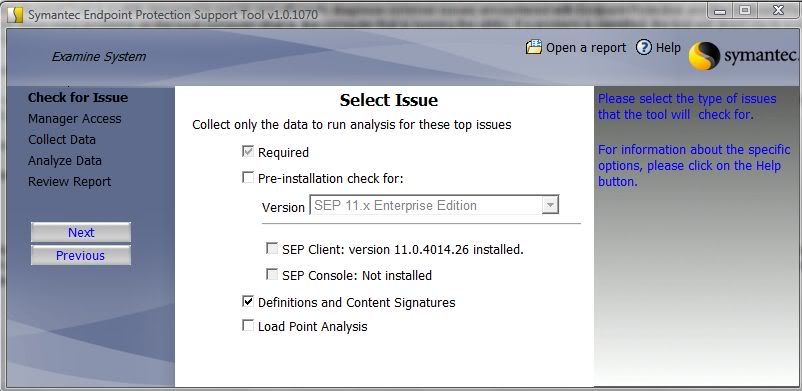Screen dimensions: 802x391
Task: Toggle the Required checkbox
Action: [x=248, y=151]
